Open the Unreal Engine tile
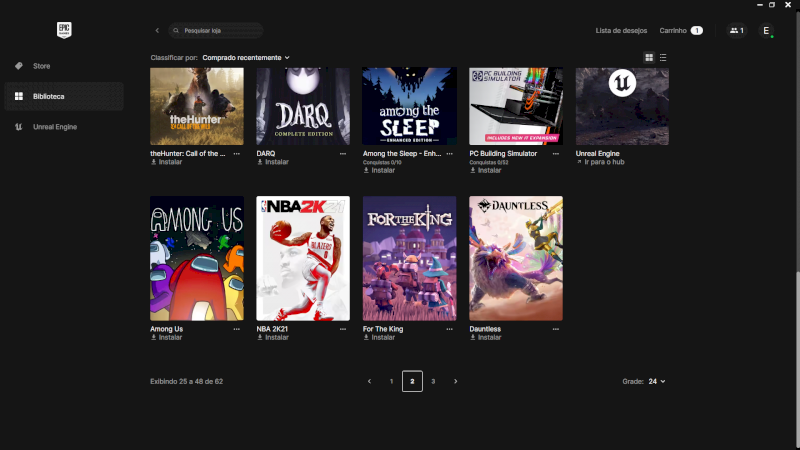The width and height of the screenshot is (800, 450). pyautogui.click(x=622, y=106)
